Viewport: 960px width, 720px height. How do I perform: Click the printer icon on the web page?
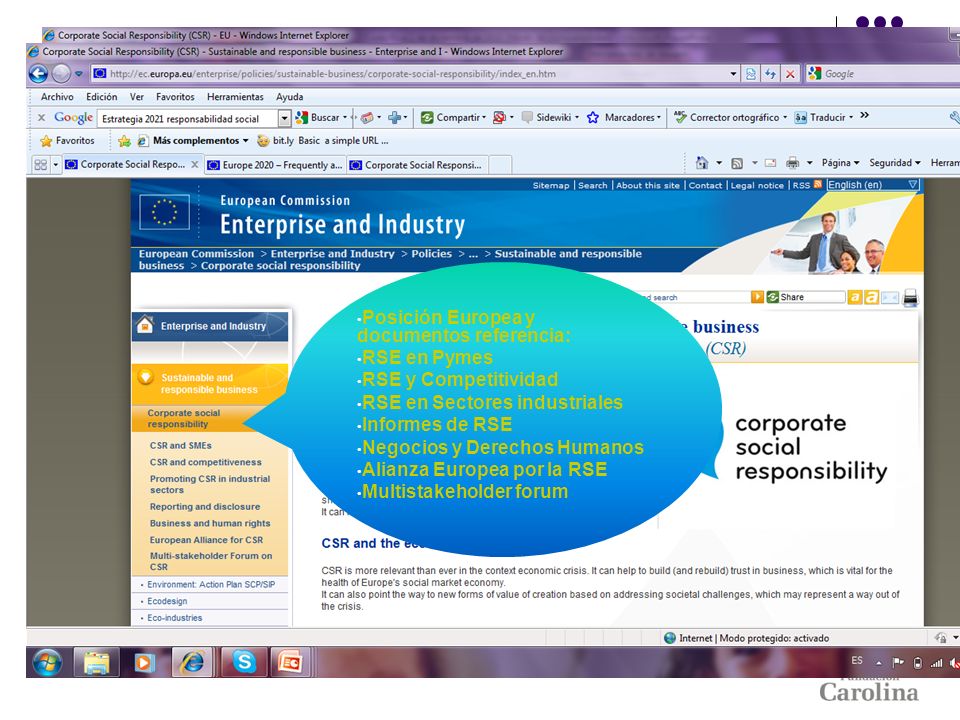[910, 298]
